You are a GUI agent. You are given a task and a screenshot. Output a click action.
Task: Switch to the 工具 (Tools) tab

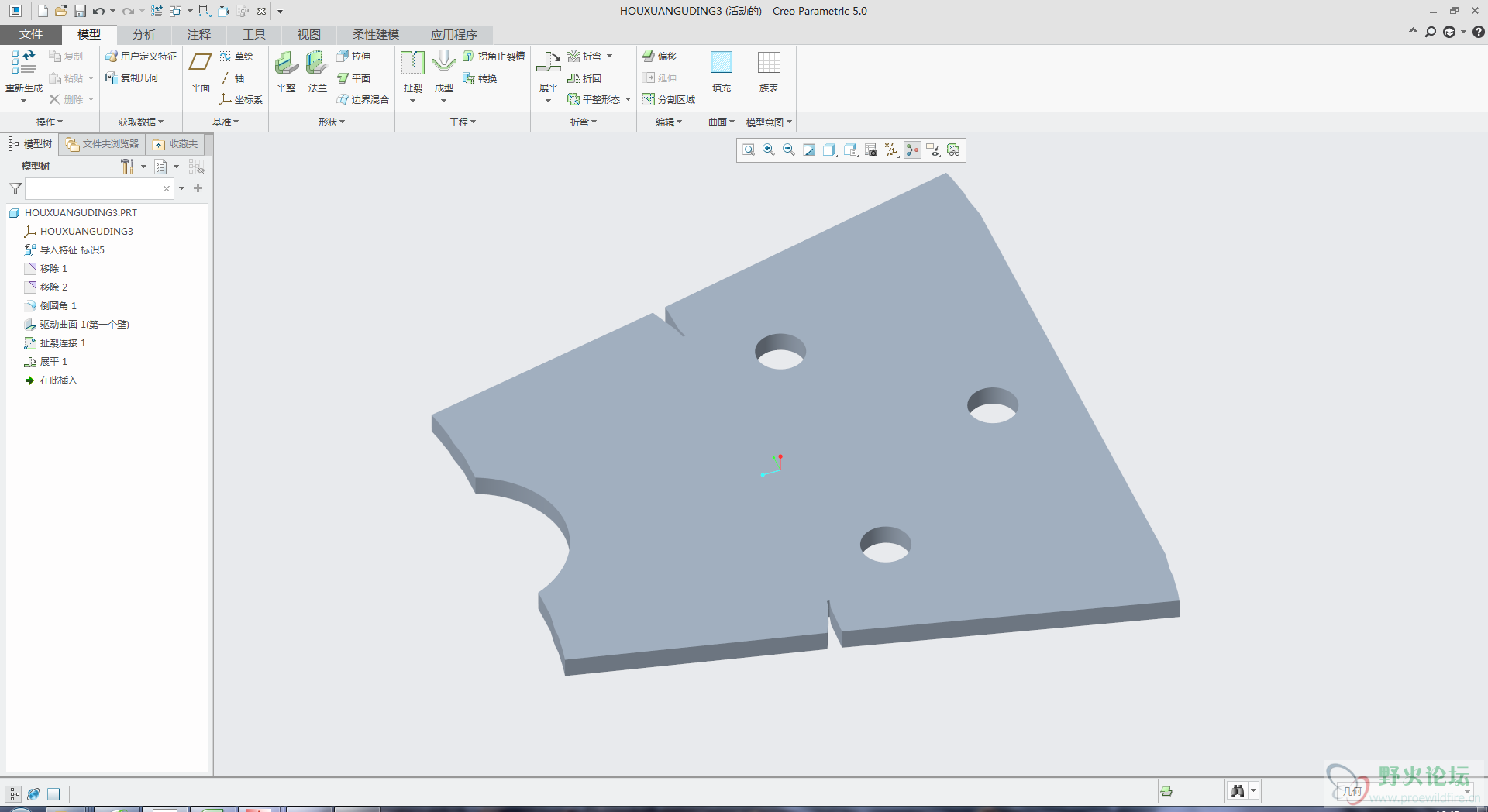tap(254, 34)
